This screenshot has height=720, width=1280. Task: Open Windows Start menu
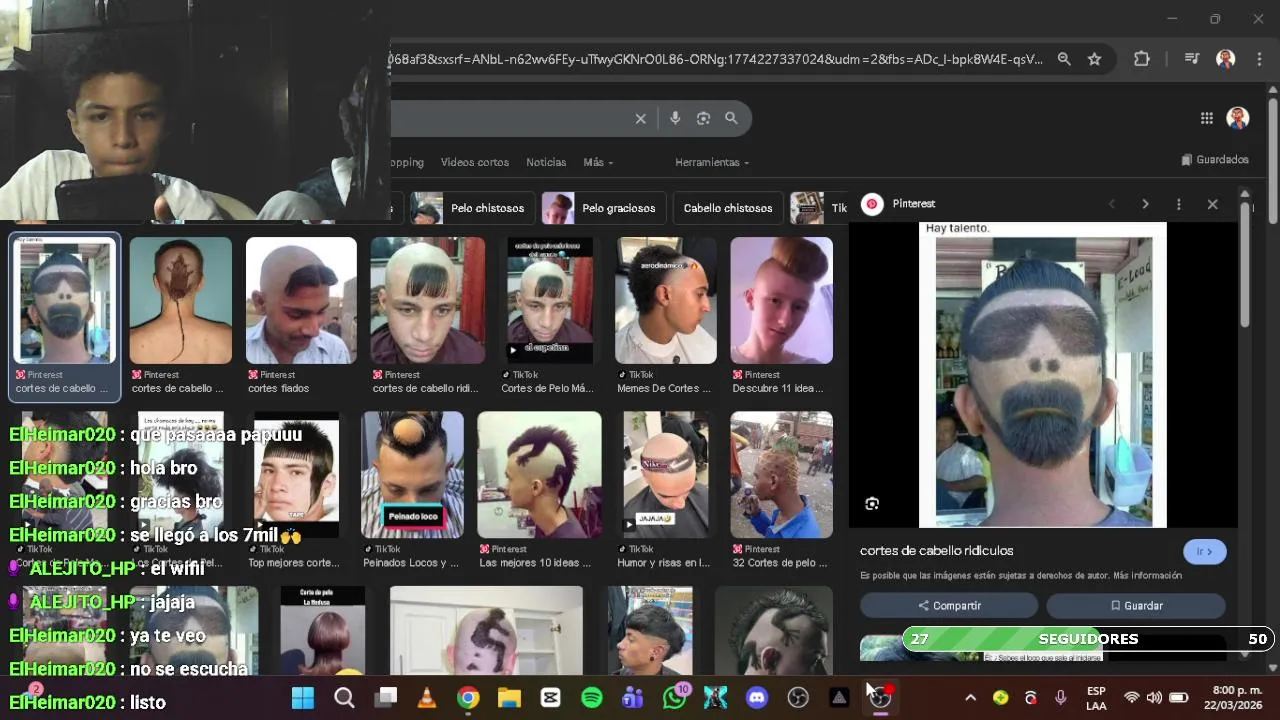[302, 697]
